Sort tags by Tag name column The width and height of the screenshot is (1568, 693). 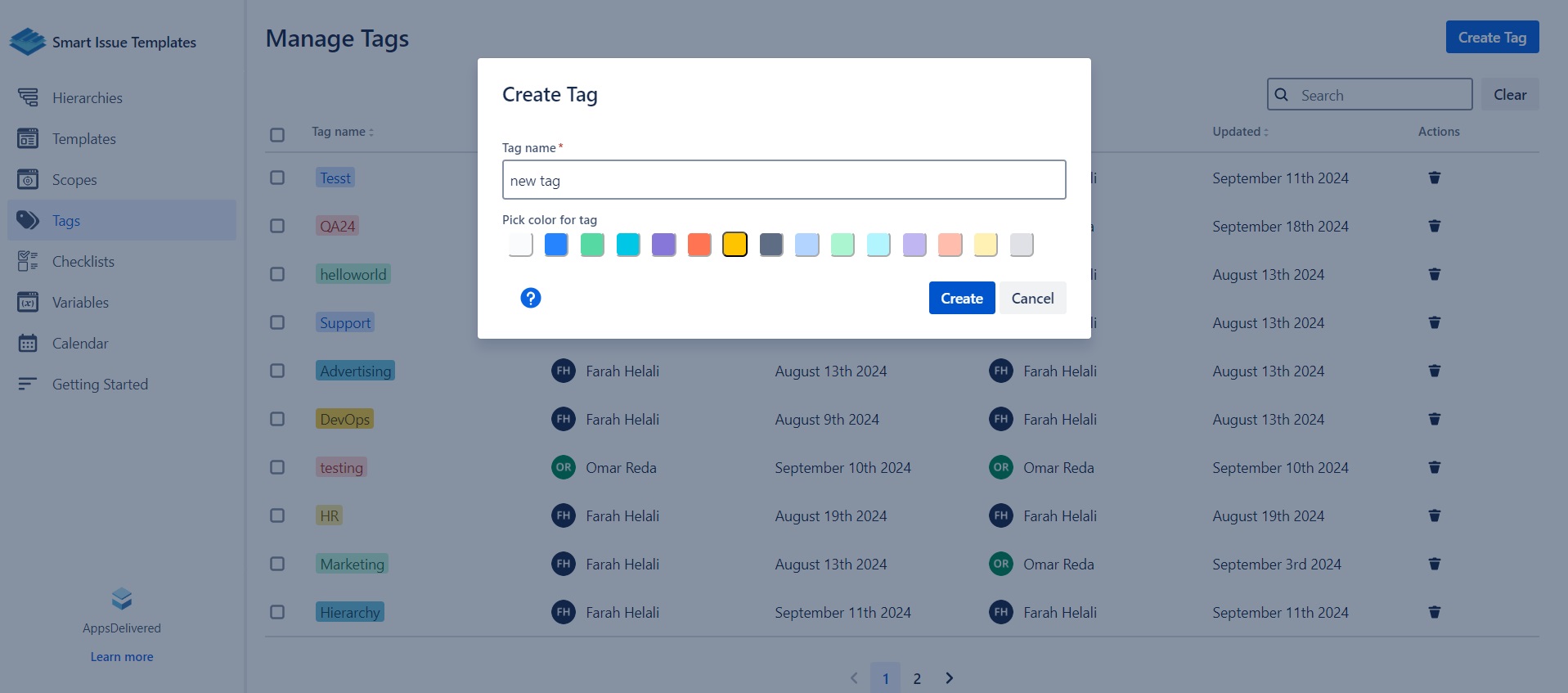342,132
